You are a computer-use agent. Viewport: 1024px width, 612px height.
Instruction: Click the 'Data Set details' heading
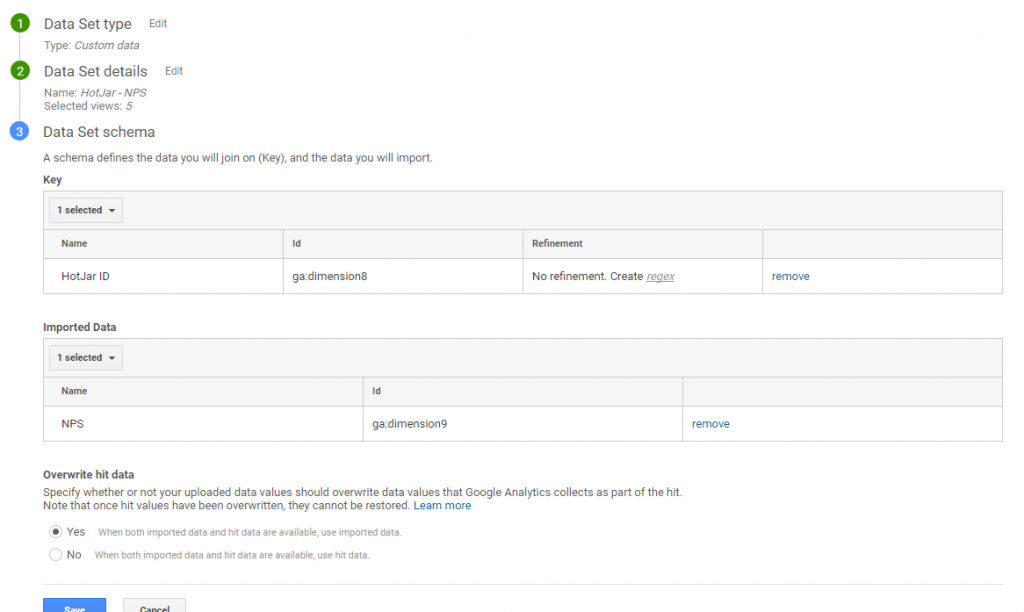pyautogui.click(x=95, y=71)
